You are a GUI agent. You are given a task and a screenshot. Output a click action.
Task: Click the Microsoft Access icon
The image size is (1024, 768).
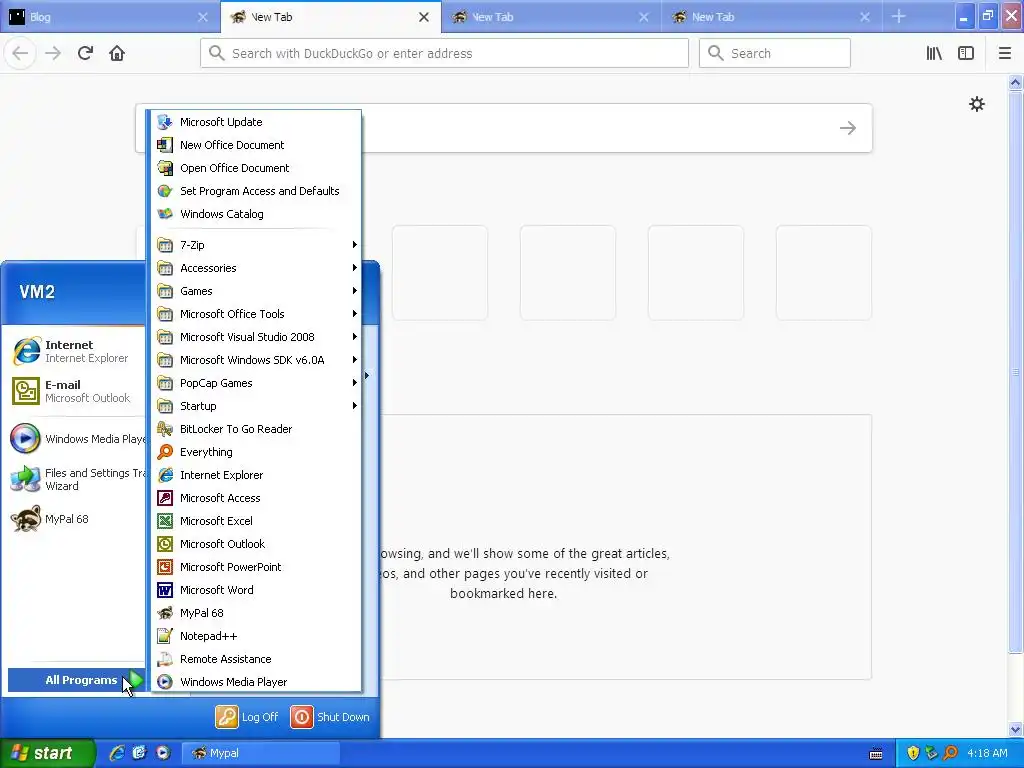tap(165, 498)
